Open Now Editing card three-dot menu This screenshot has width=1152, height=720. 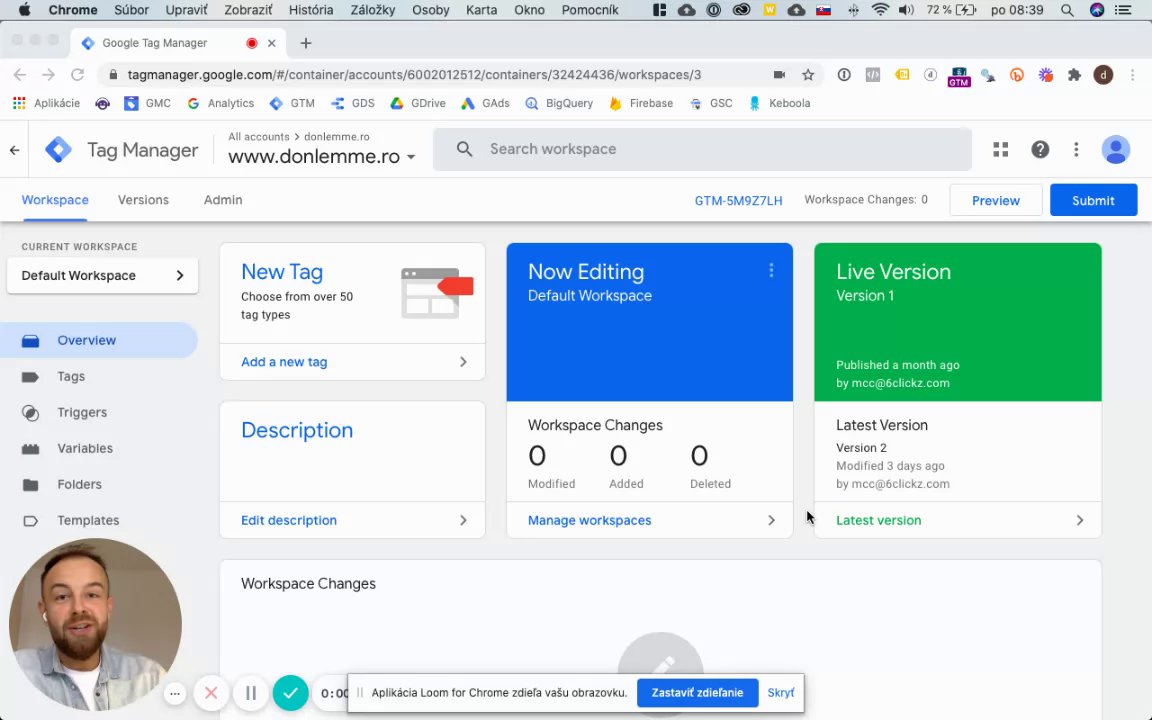(x=771, y=270)
